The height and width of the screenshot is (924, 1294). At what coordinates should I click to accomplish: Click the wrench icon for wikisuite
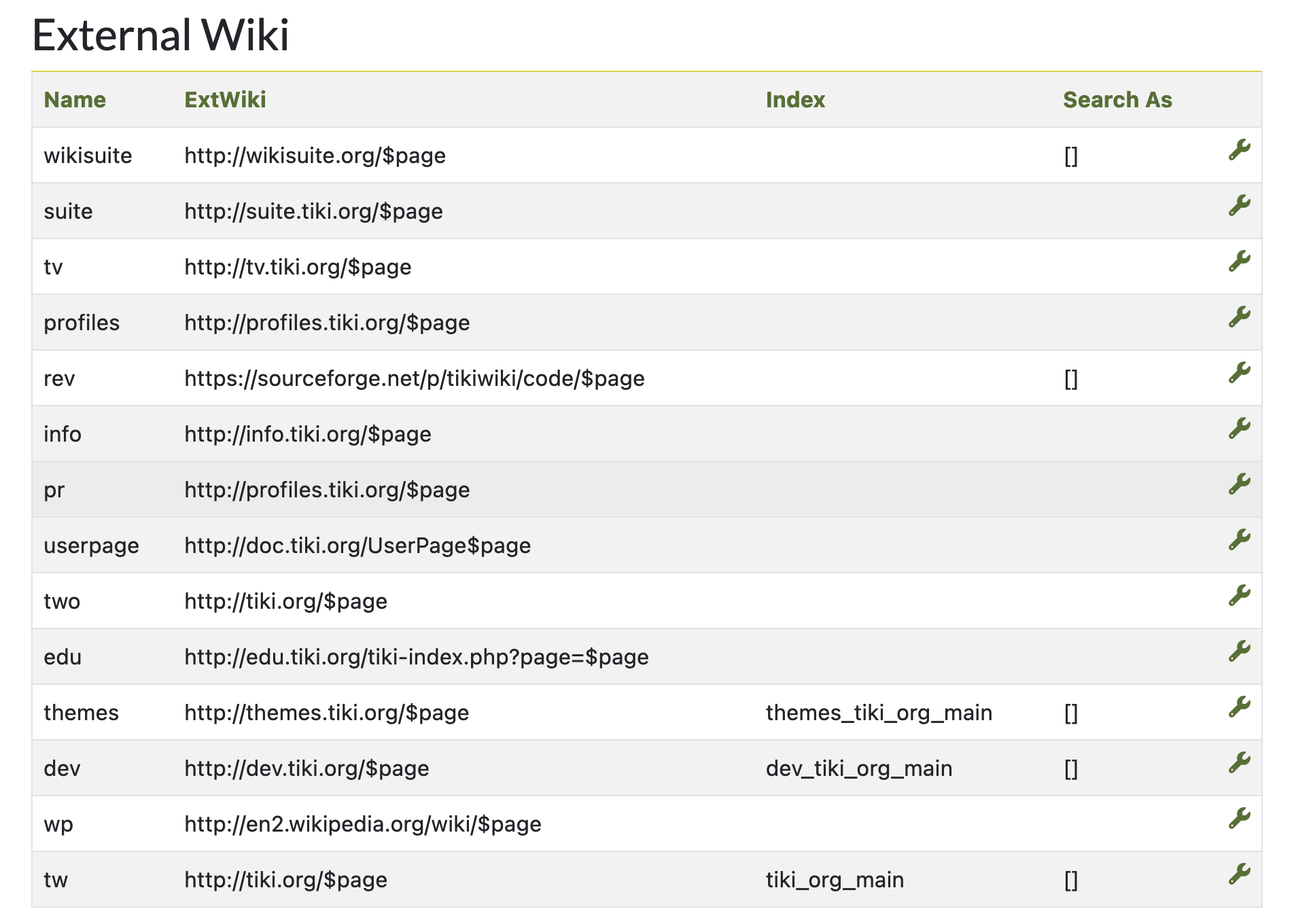(x=1240, y=149)
